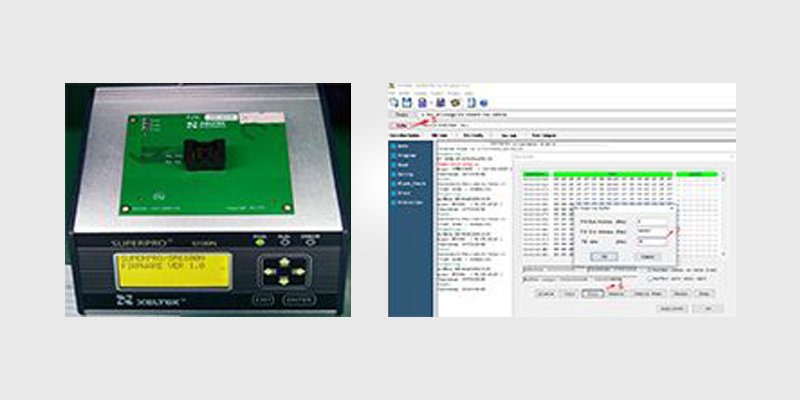
Task: Click the Fill Start Address hex field
Action: pyautogui.click(x=652, y=221)
